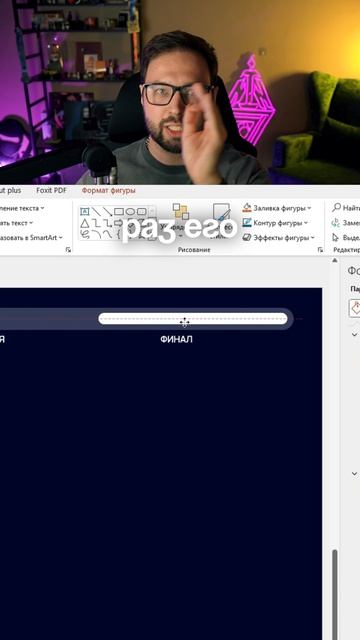360x640 pixels.
Task: Click the ФИНАЛ text label on slide
Action: (176, 340)
